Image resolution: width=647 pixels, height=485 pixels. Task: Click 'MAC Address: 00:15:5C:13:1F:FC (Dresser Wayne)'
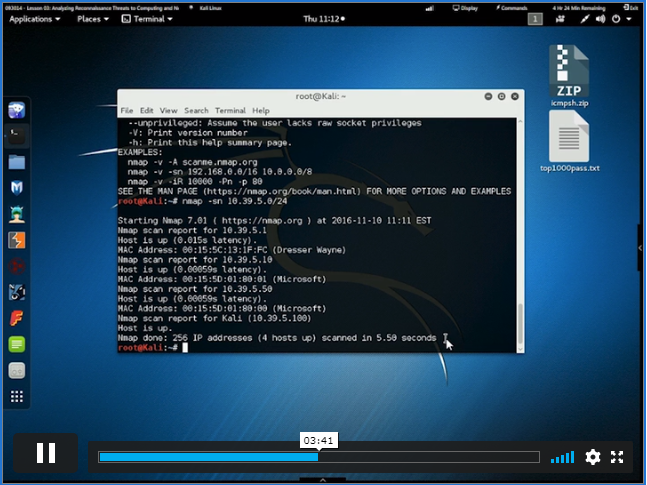pos(232,250)
